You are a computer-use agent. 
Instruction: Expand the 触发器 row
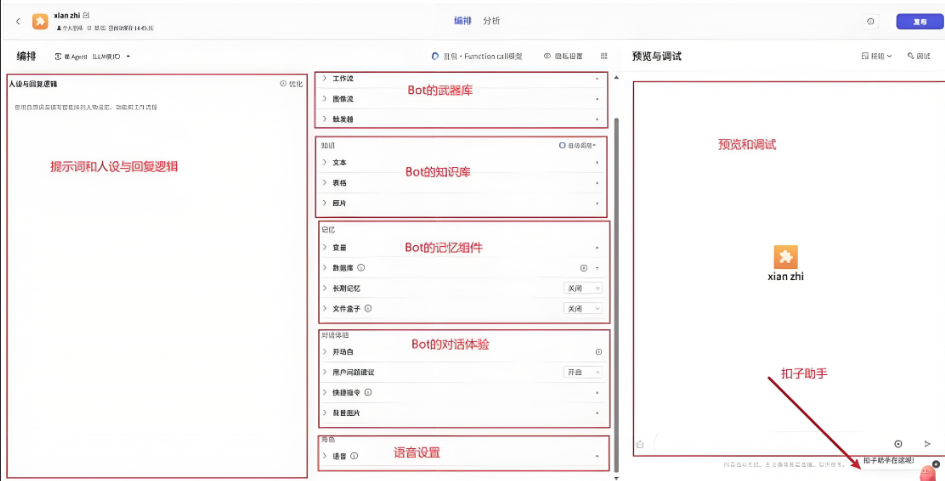(324, 119)
